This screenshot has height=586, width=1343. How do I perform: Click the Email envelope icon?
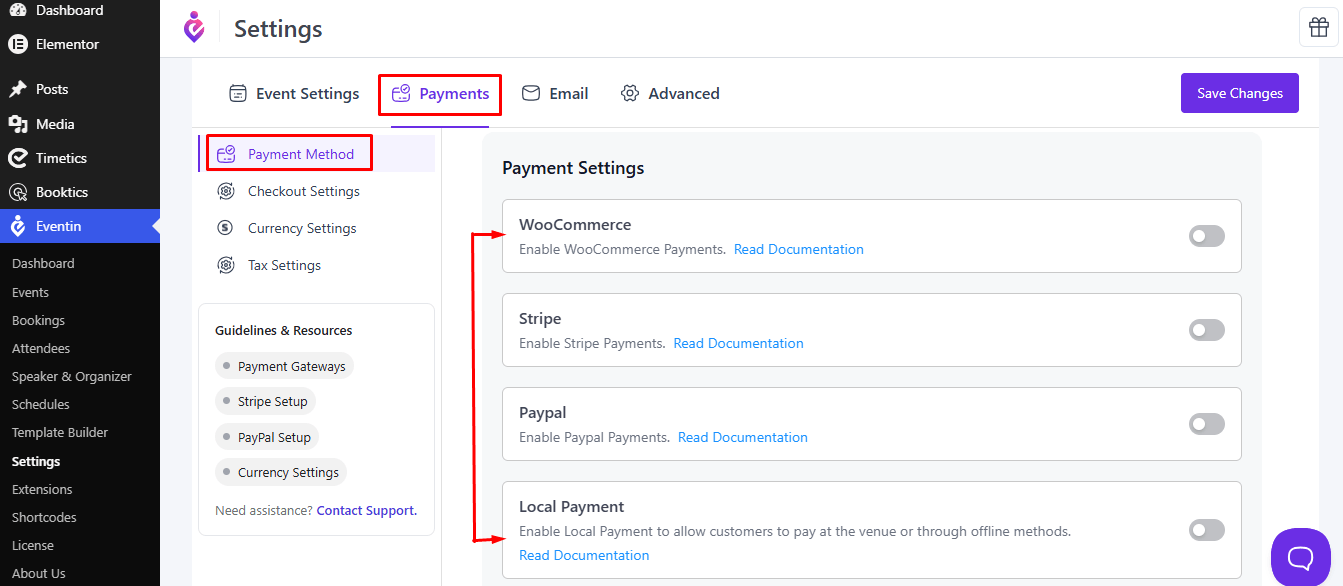531,93
